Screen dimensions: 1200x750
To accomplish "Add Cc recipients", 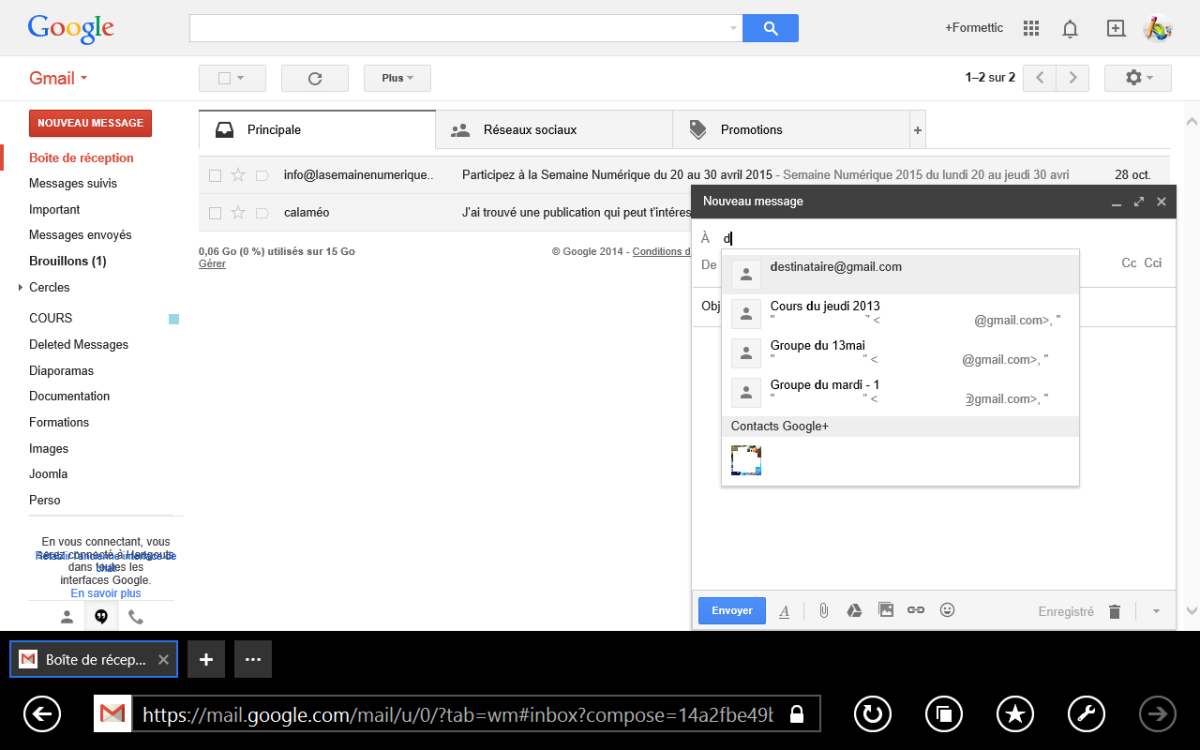I will point(1129,263).
